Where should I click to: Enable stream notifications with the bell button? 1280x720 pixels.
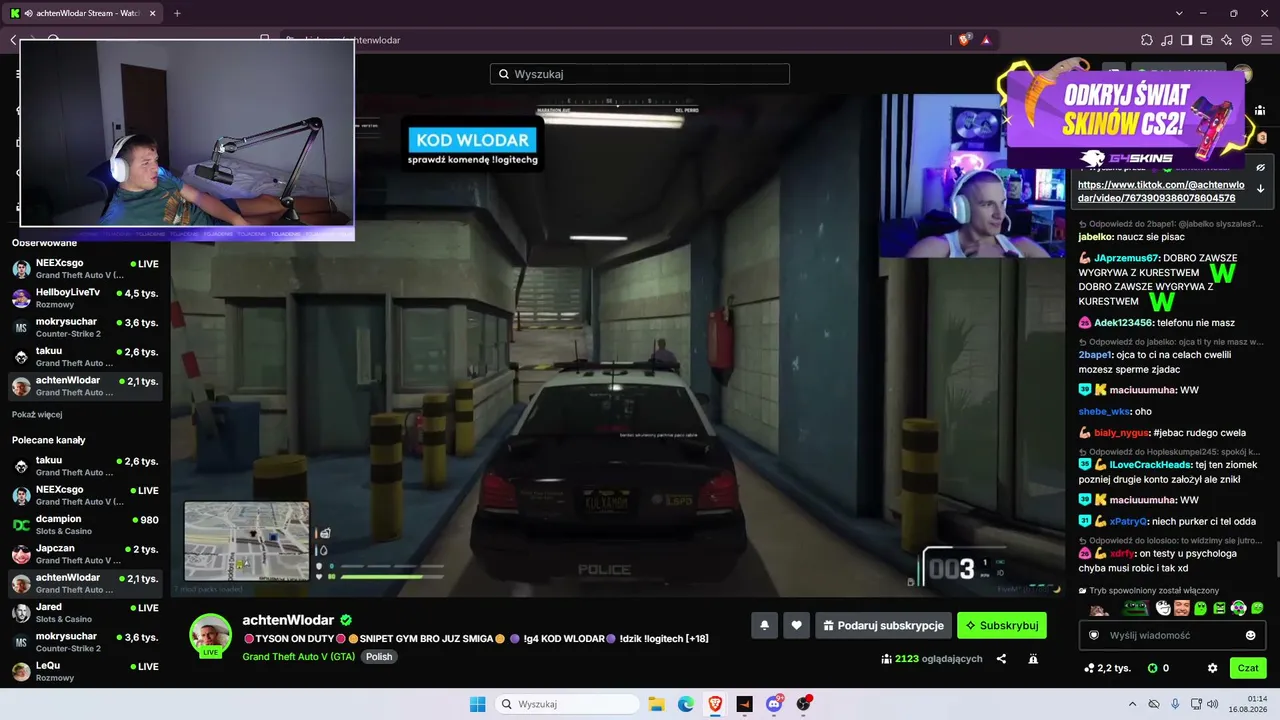[764, 626]
